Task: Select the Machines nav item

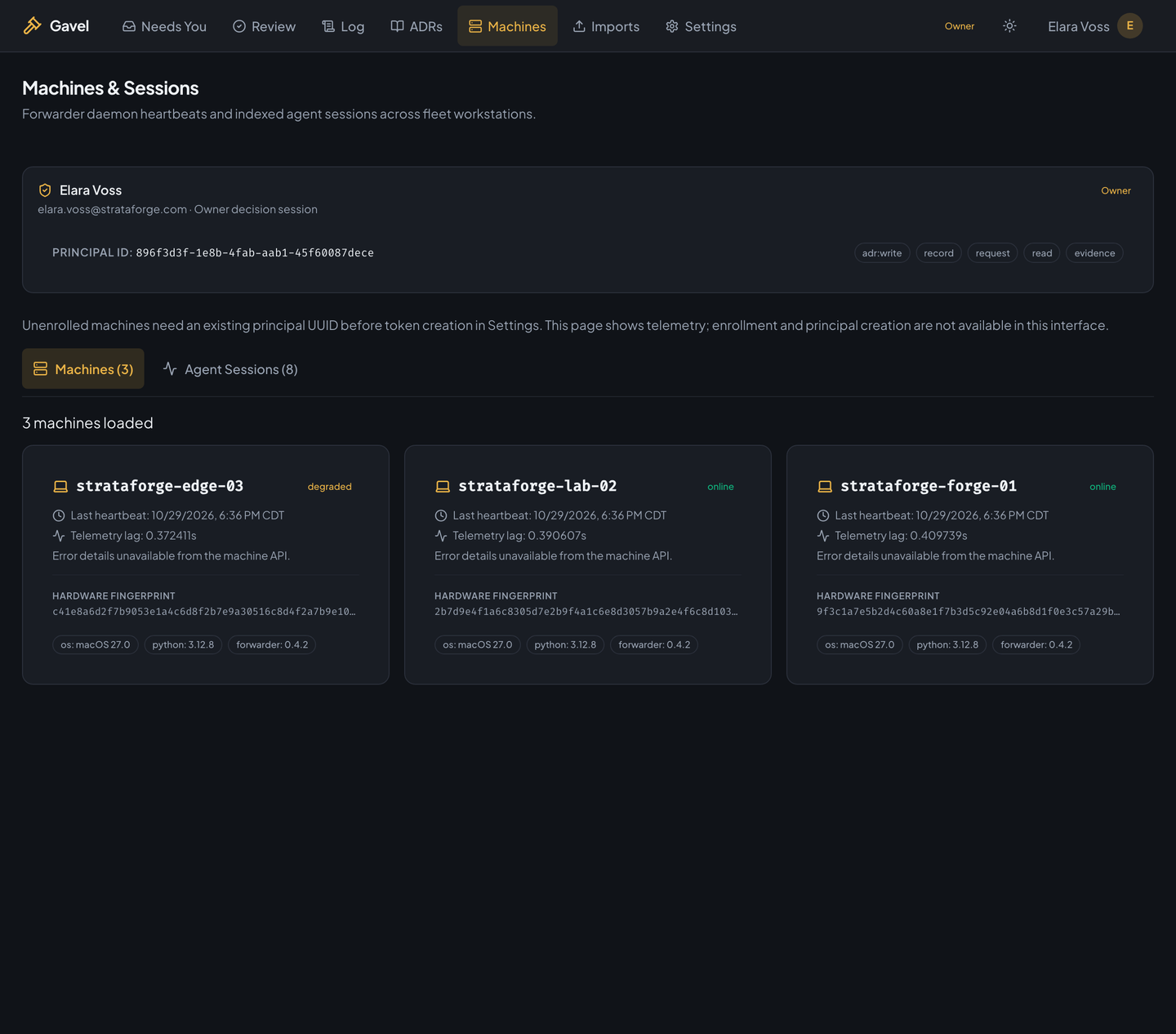Action: (507, 26)
